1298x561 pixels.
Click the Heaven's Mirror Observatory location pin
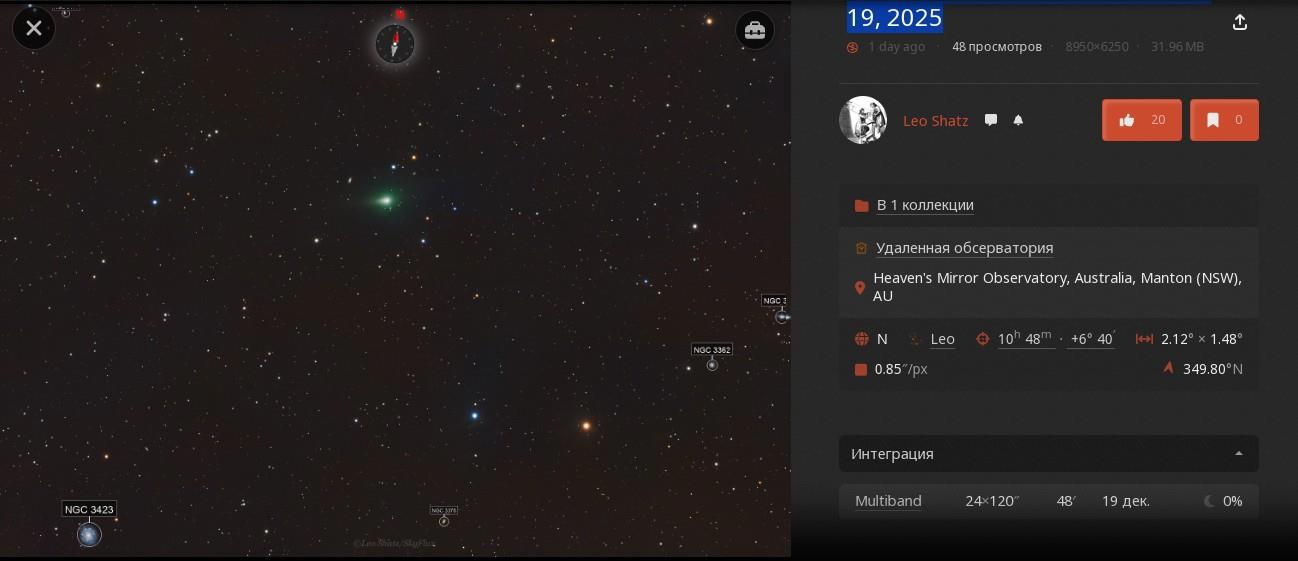click(860, 288)
